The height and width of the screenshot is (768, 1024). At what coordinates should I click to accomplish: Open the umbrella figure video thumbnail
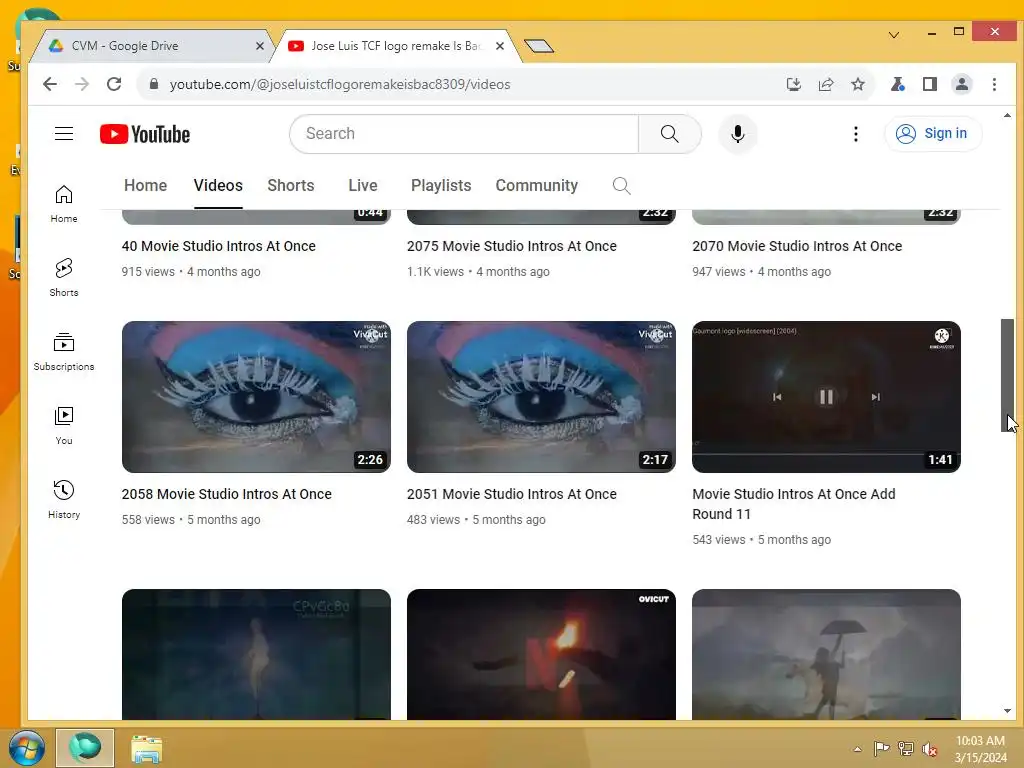pos(826,654)
